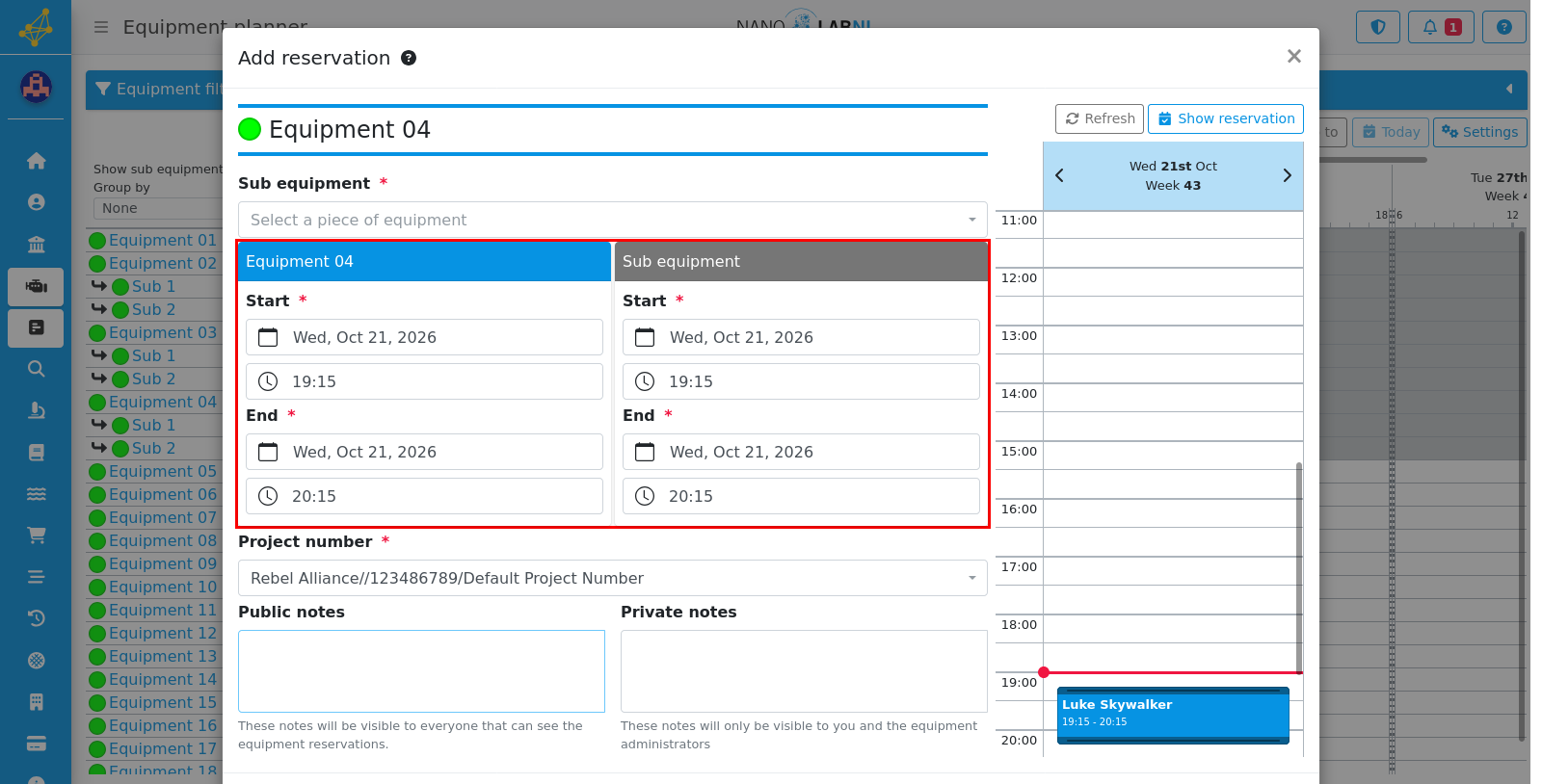Go to next day in calendar
Screen dimensions: 1542x784
pyautogui.click(x=1287, y=175)
